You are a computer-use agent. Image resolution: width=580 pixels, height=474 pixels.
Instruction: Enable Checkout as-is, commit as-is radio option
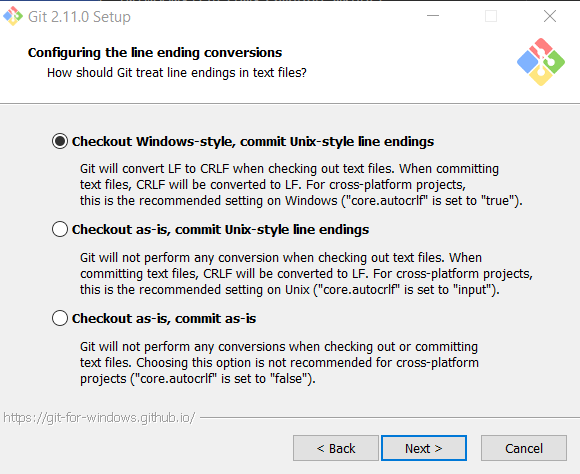pyautogui.click(x=60, y=318)
